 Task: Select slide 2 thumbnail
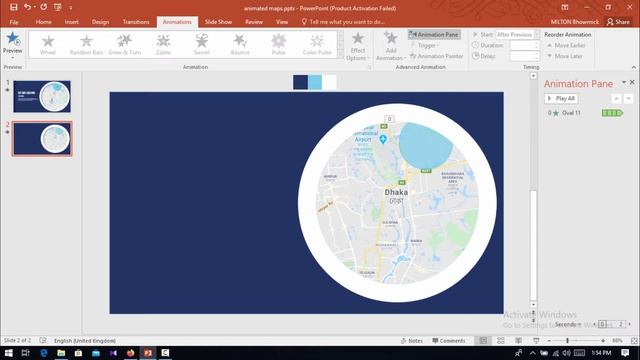tap(42, 138)
